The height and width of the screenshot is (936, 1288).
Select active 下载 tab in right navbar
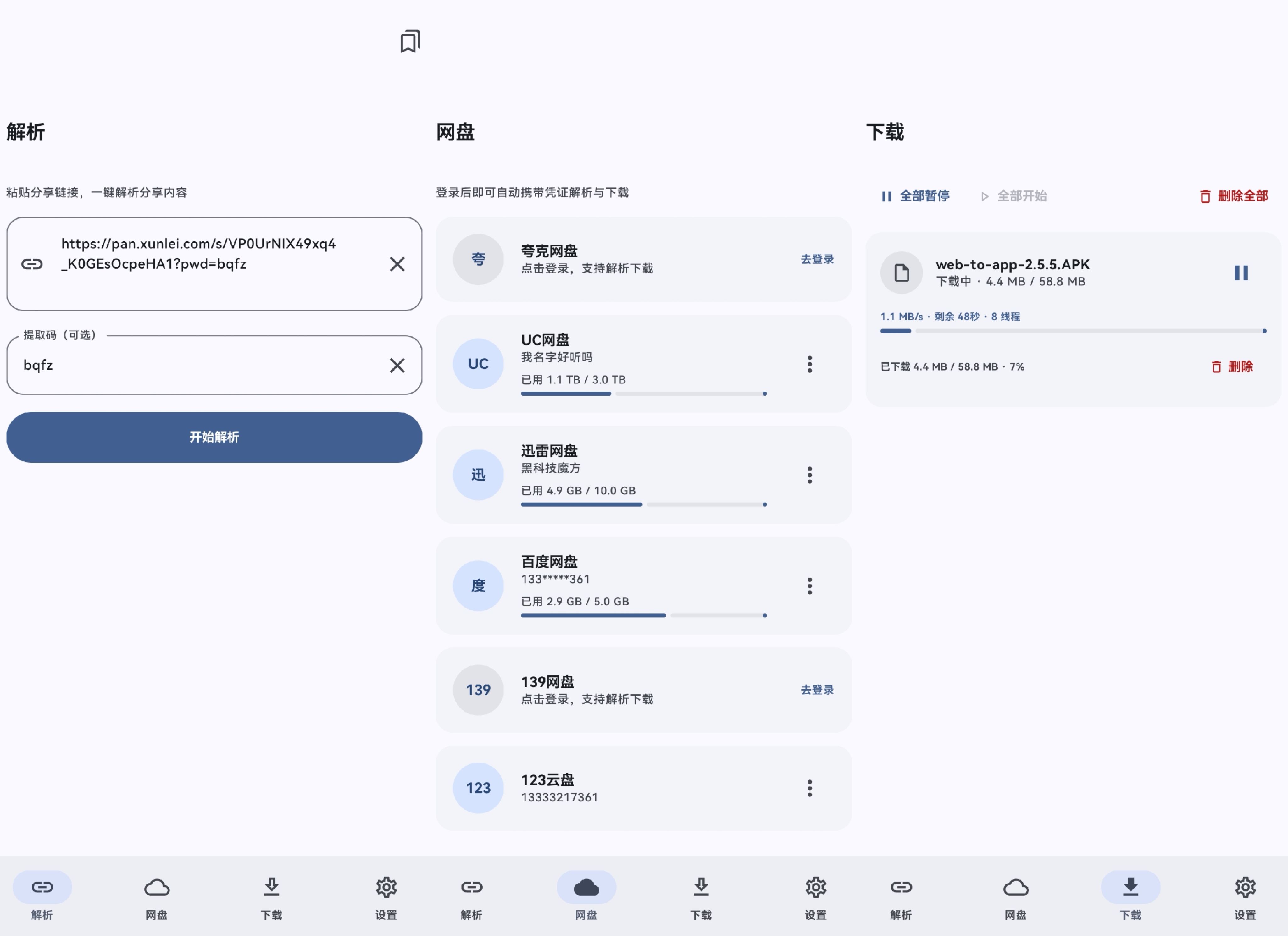click(1131, 896)
